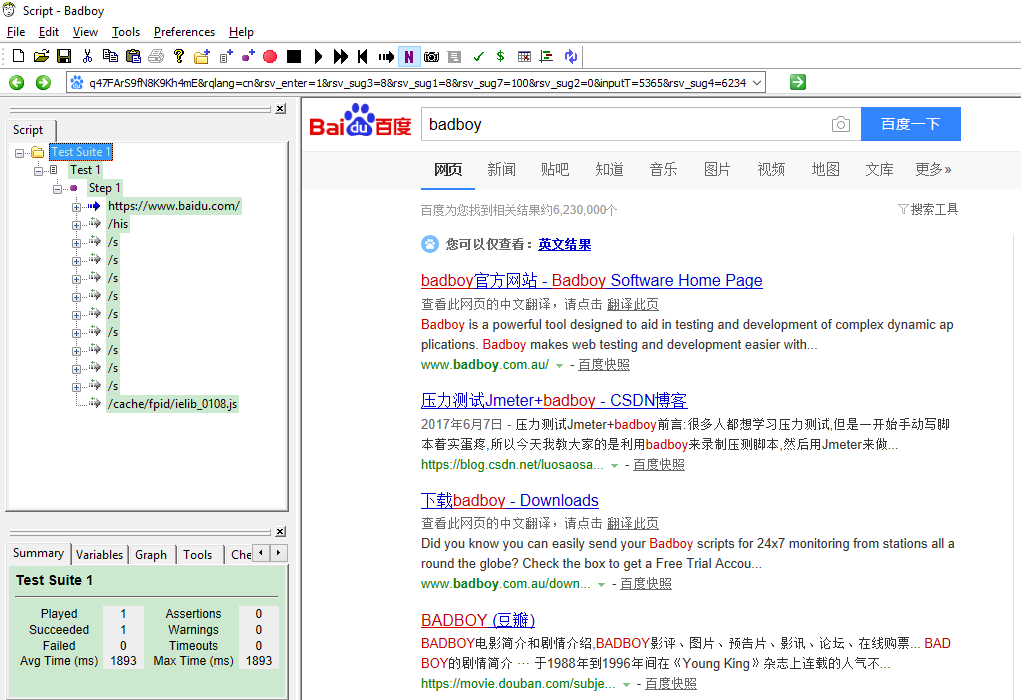Collapse the Step 1 tree node
The height and width of the screenshot is (700, 1021).
point(57,189)
